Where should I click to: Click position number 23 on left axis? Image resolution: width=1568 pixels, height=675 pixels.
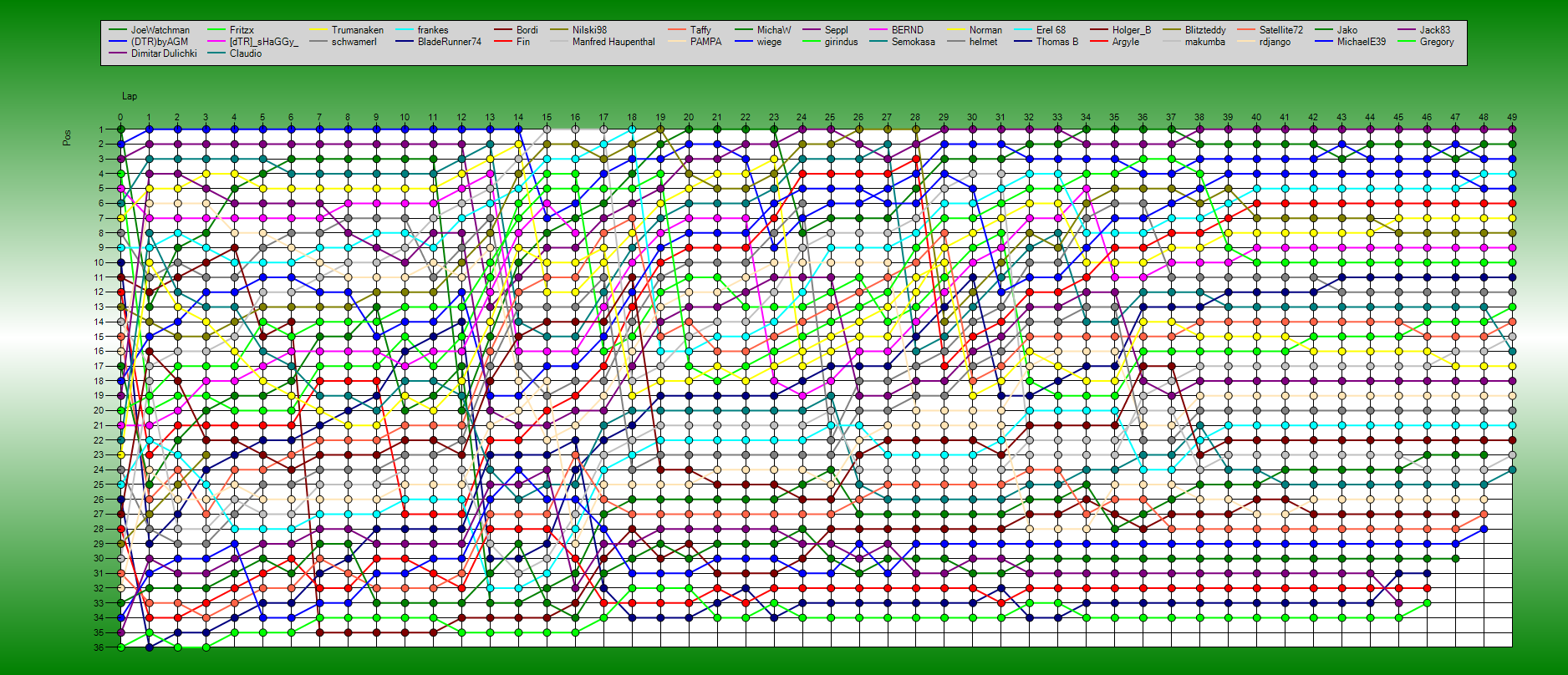pyautogui.click(x=99, y=454)
